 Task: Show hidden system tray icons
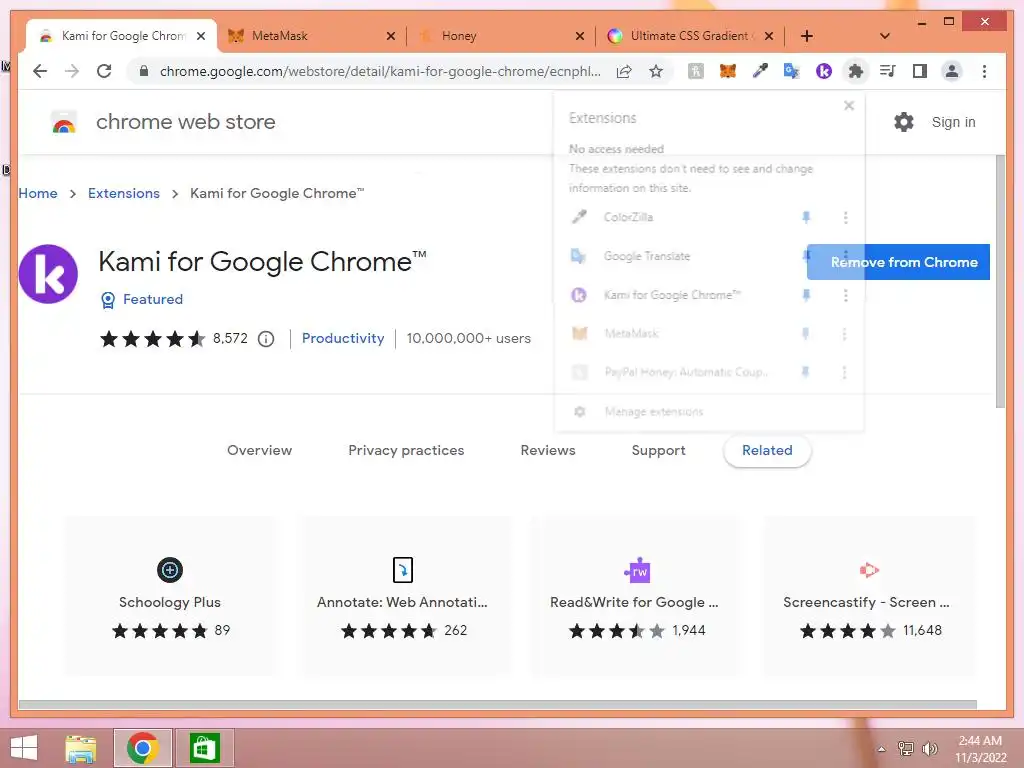(x=882, y=749)
